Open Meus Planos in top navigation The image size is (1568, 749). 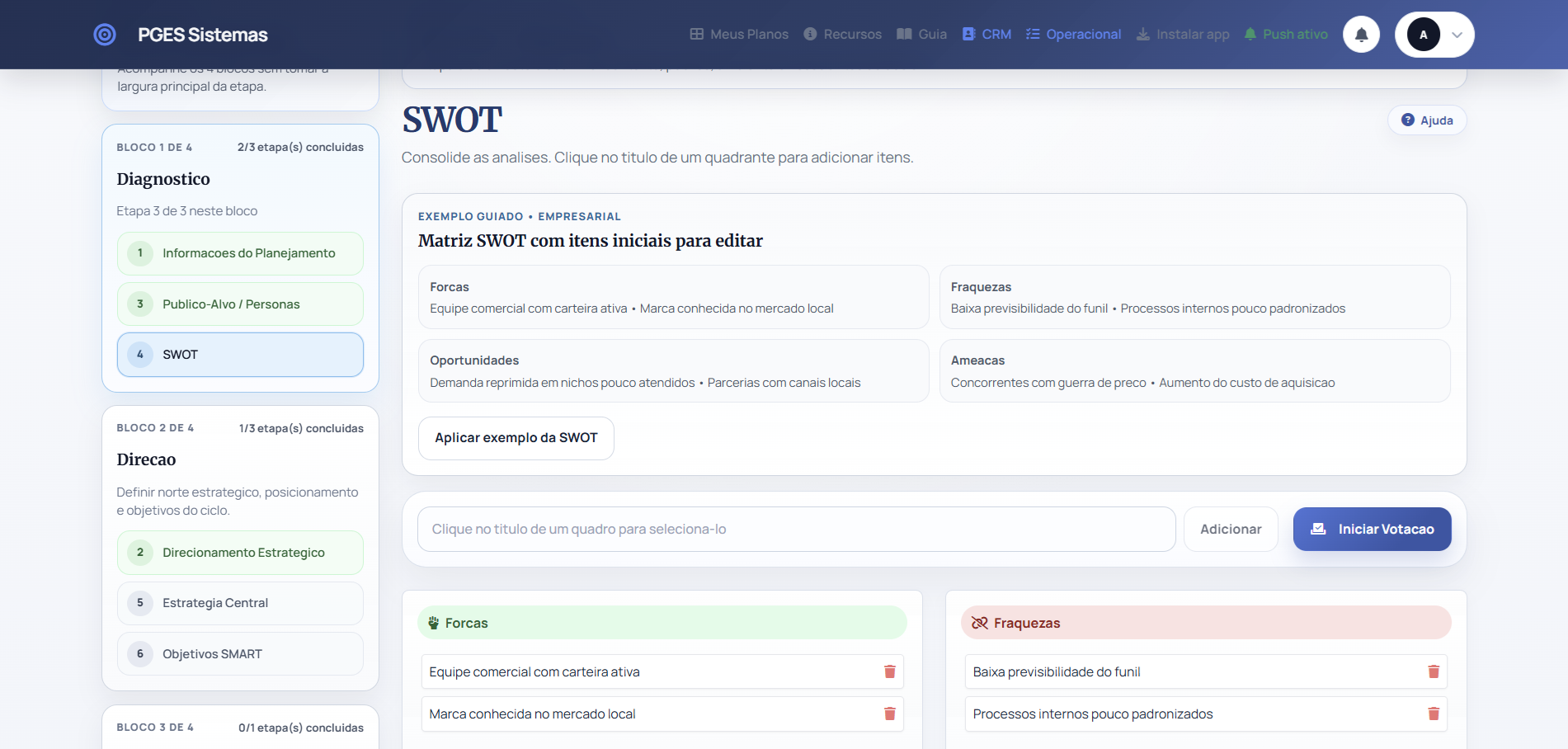point(739,34)
